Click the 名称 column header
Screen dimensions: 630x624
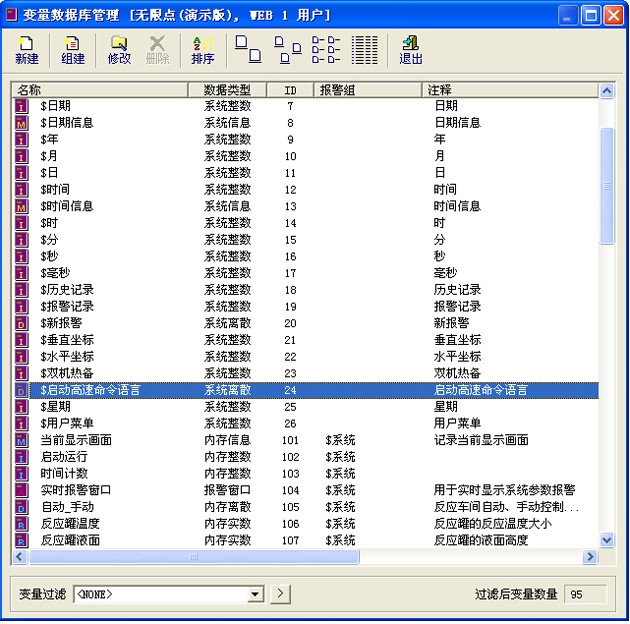tap(100, 90)
